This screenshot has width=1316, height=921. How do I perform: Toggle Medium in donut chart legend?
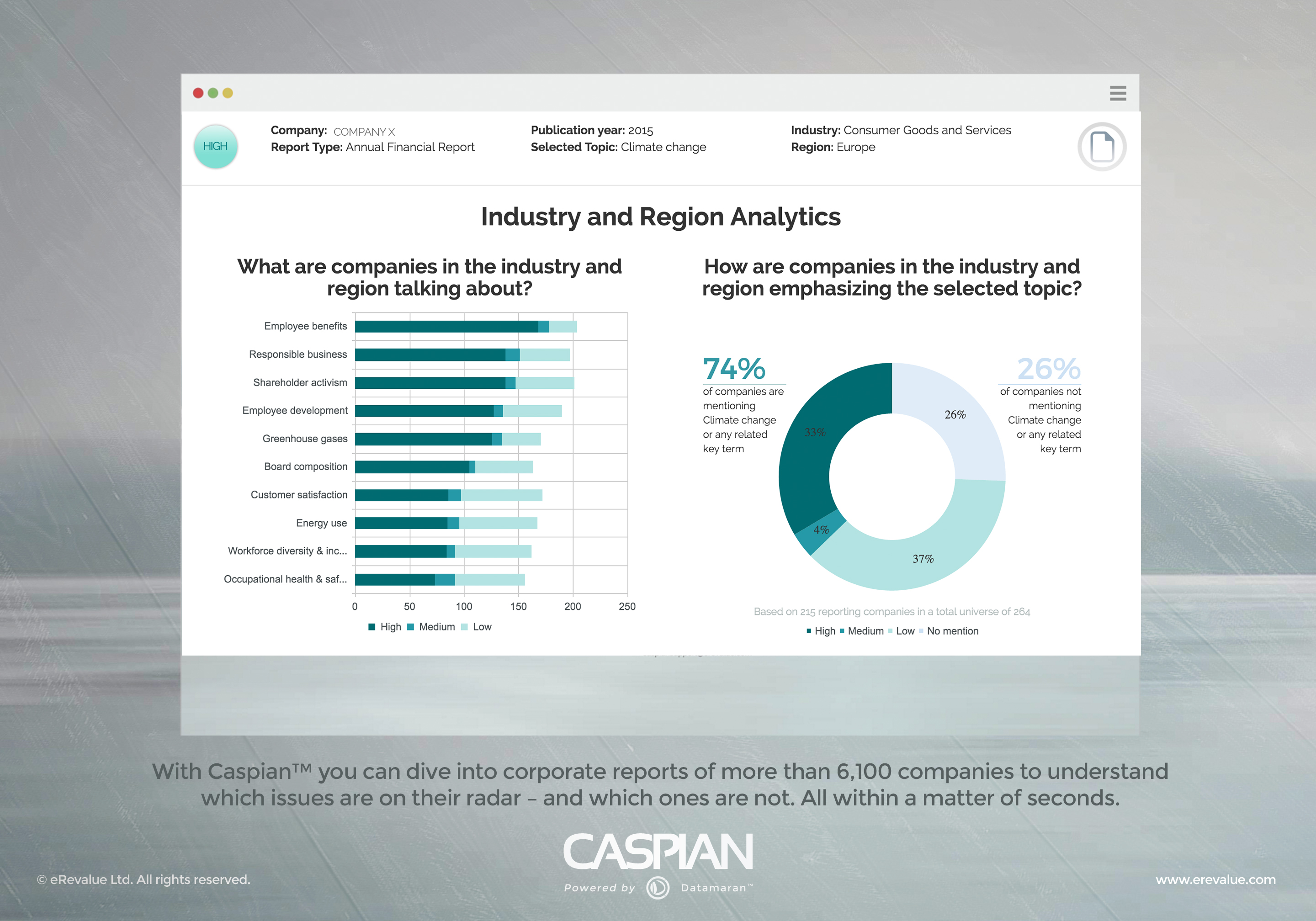861,630
